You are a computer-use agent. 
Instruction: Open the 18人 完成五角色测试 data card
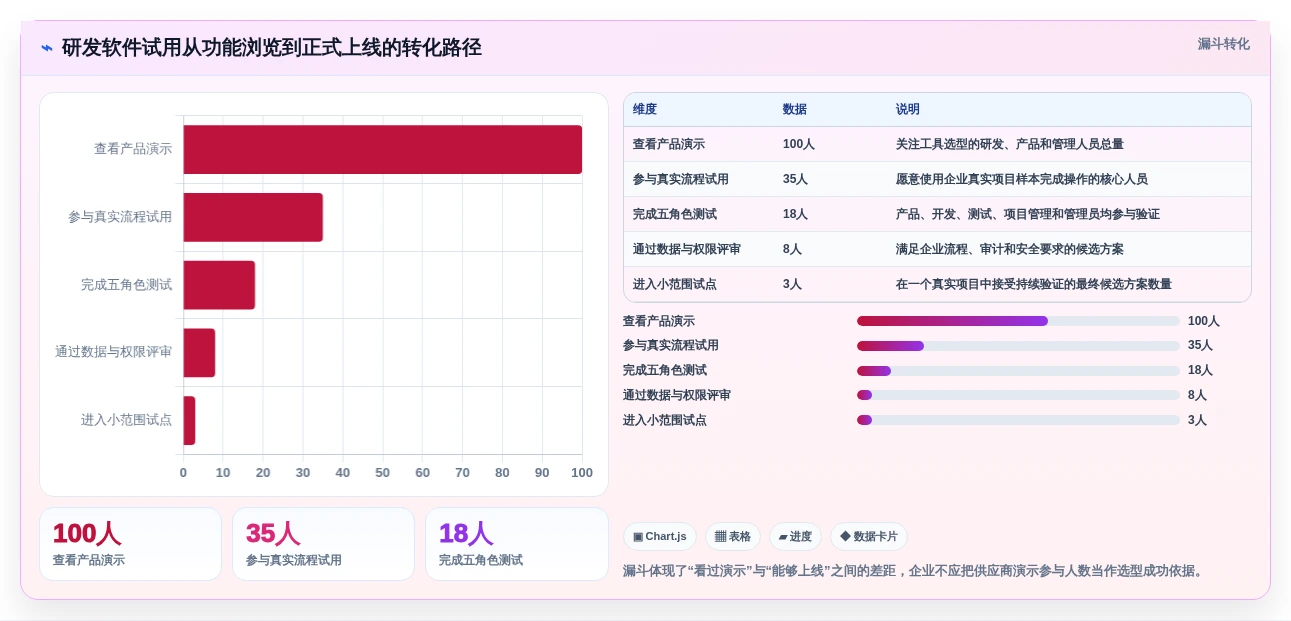517,544
